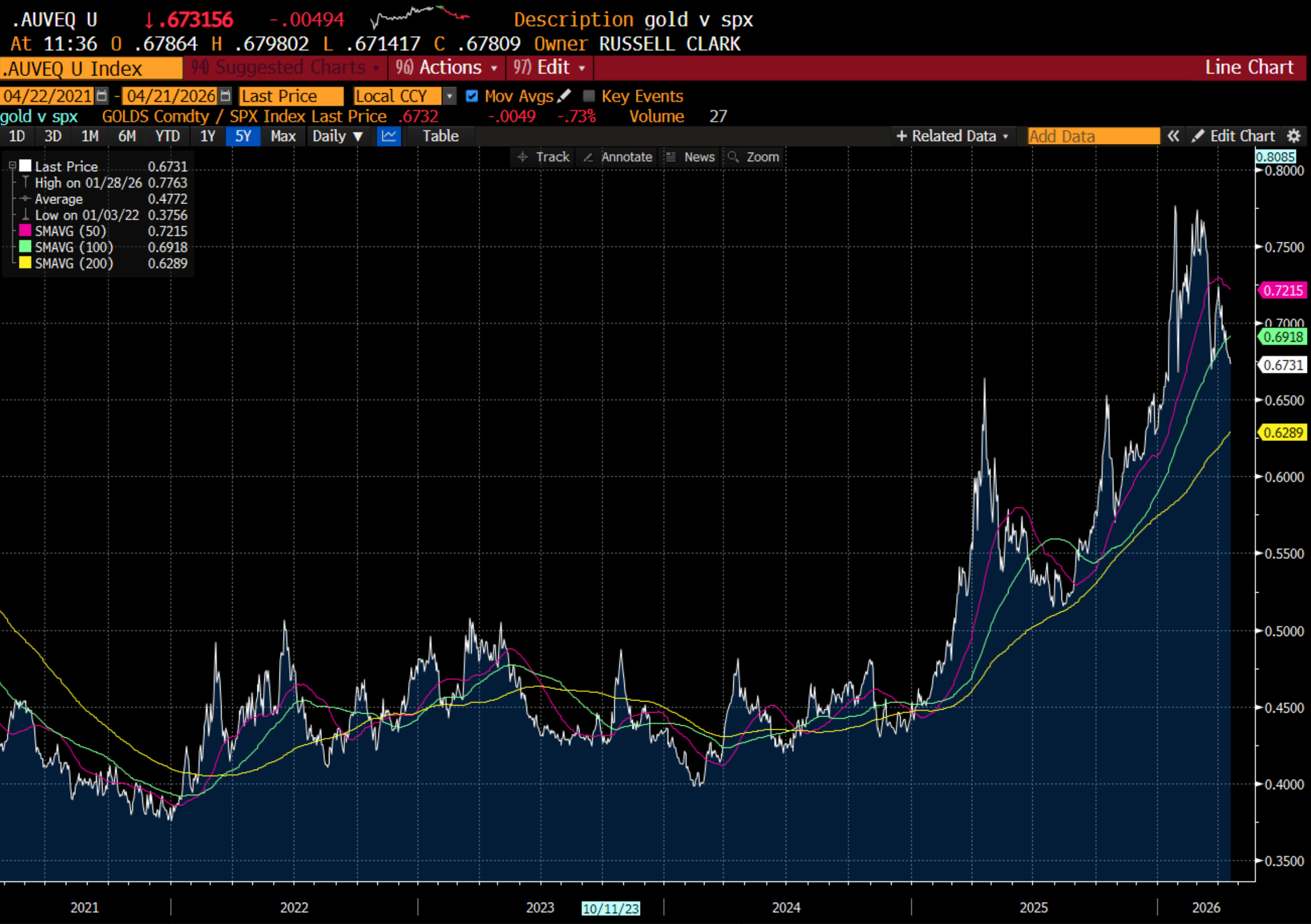Collapse the Last Price legend tree
Image resolution: width=1311 pixels, height=924 pixels.
click(12, 166)
